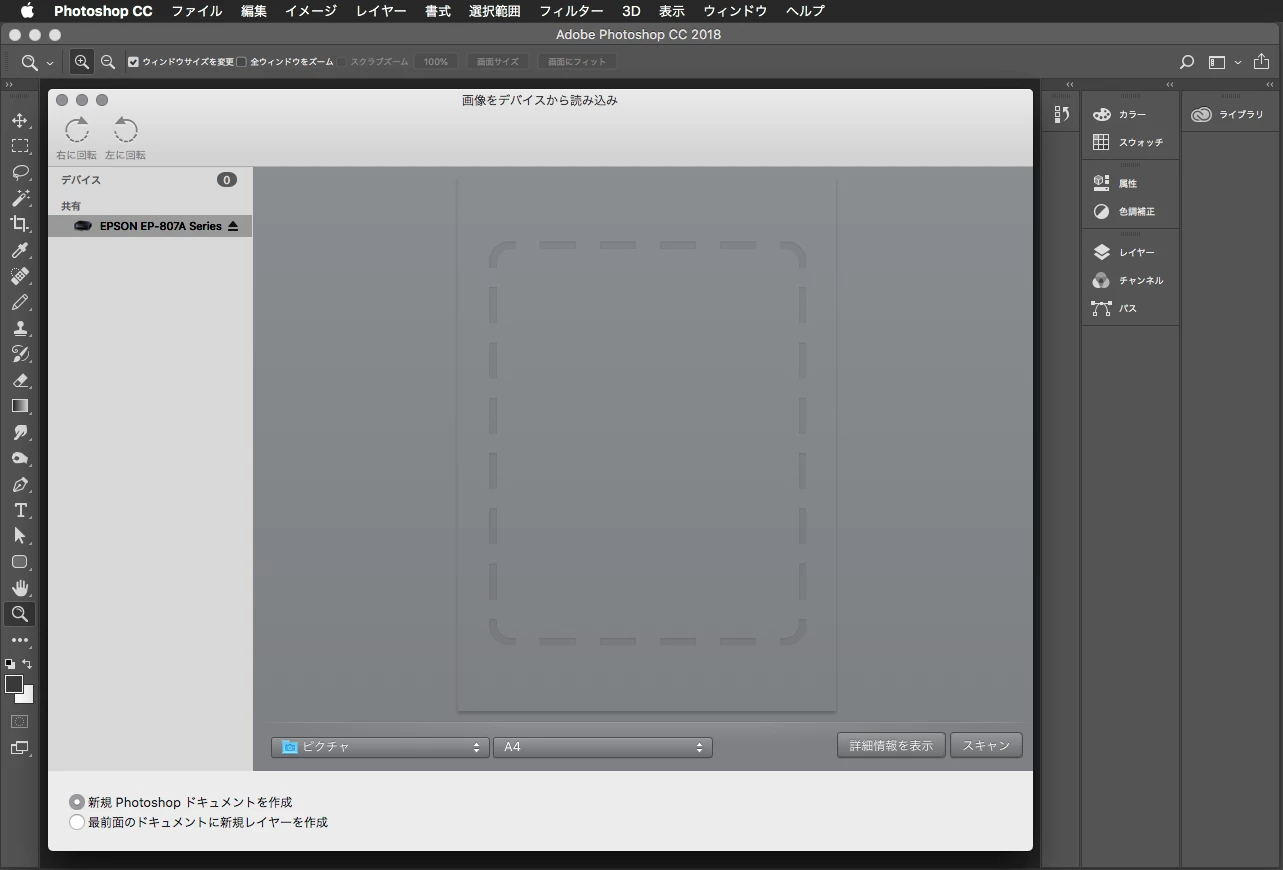
Task: Open the イメージ menu
Action: pyautogui.click(x=311, y=11)
